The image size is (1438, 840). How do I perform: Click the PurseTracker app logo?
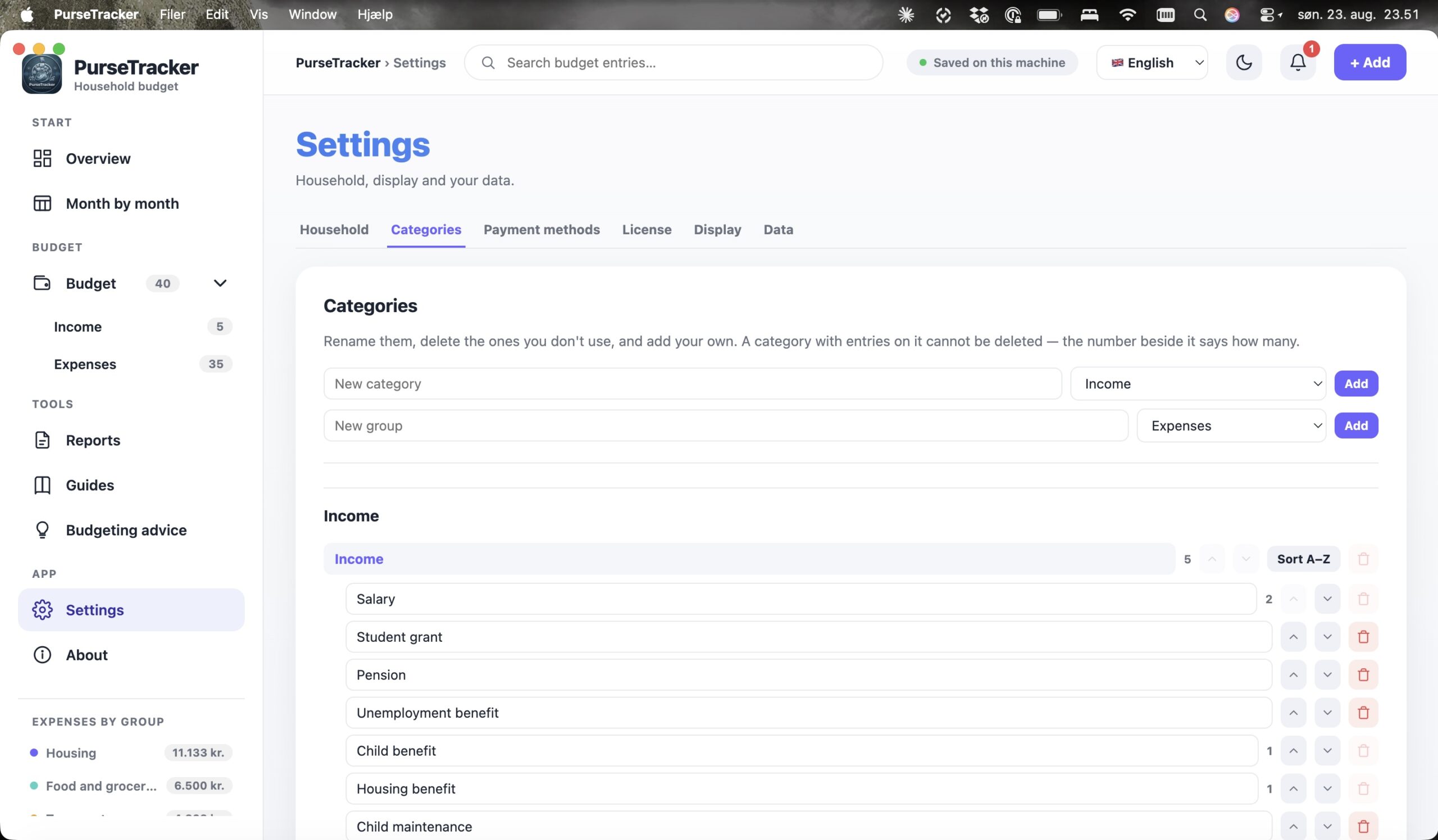(42, 74)
